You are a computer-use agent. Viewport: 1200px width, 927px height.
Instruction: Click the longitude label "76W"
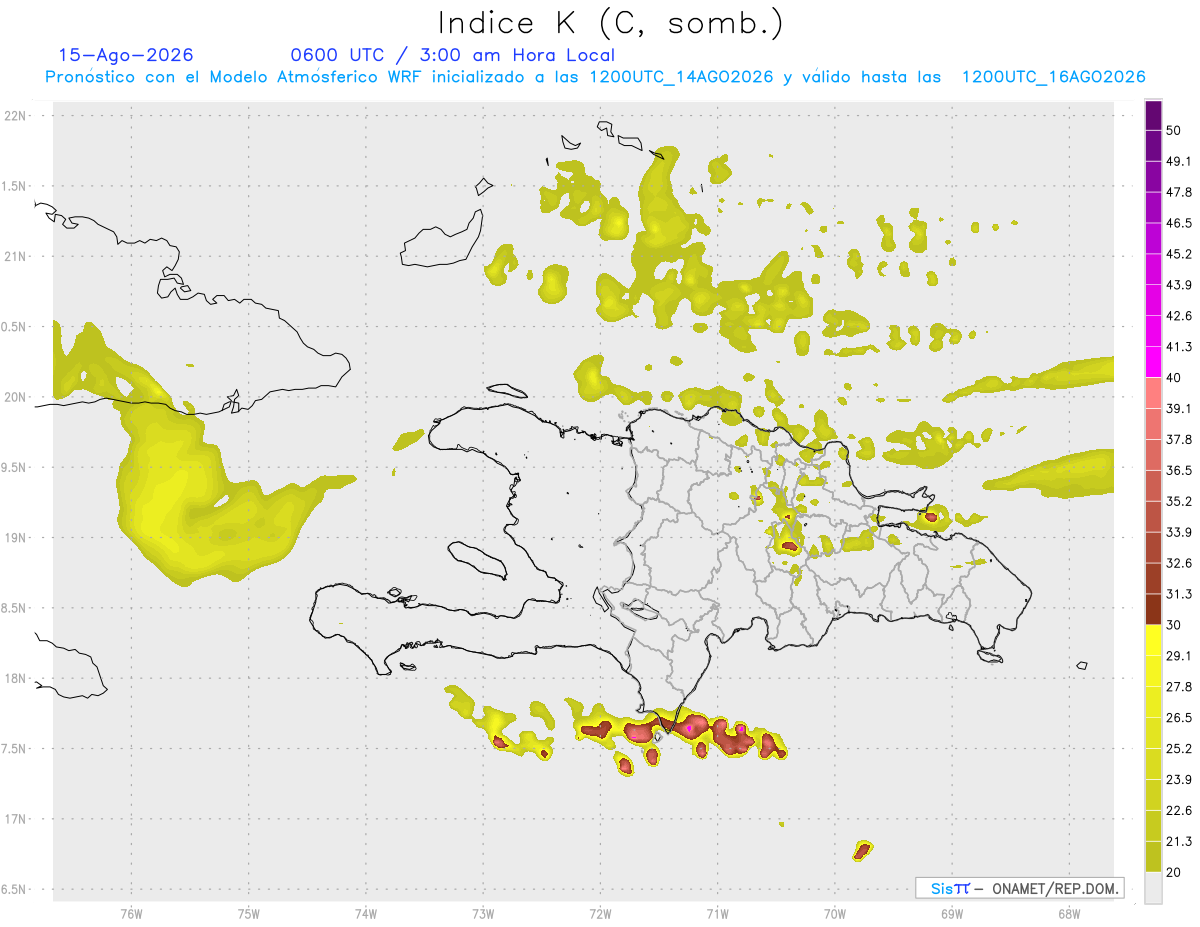pyautogui.click(x=131, y=915)
